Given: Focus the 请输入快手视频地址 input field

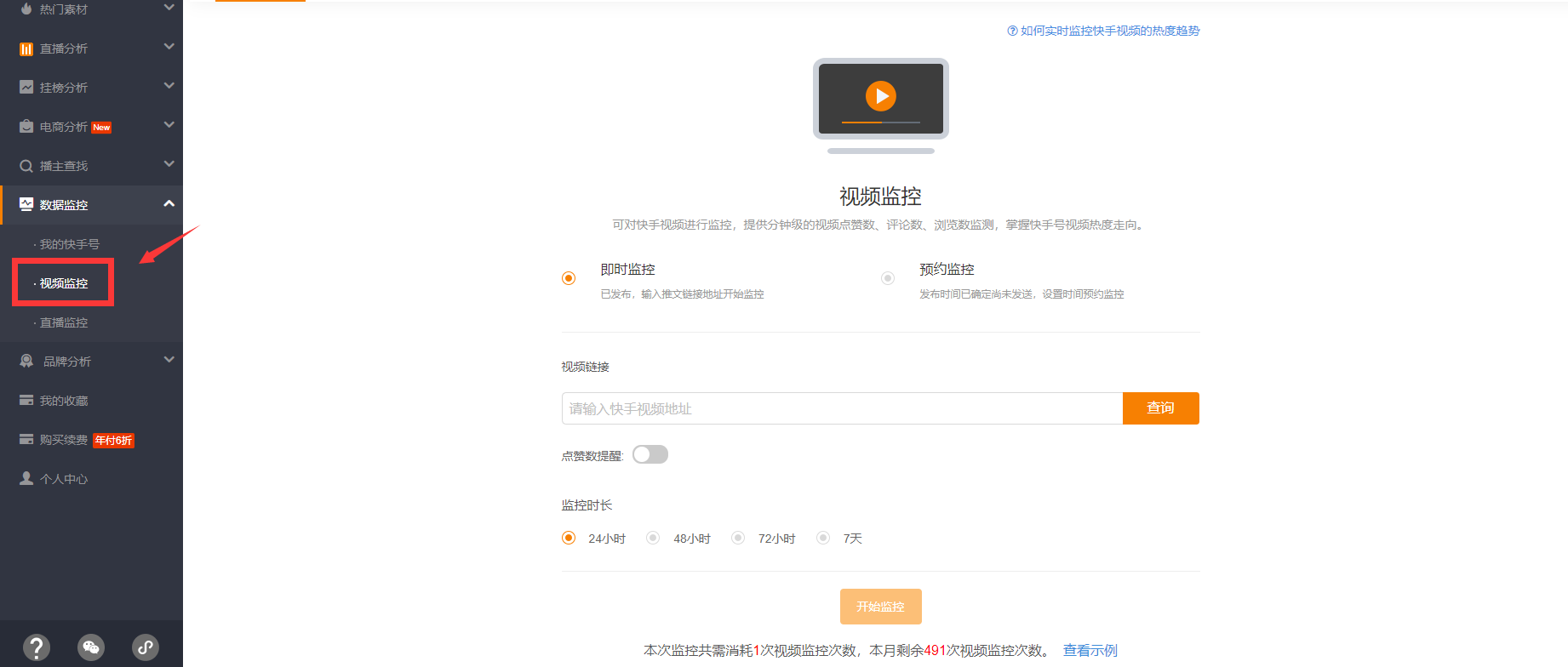Looking at the screenshot, I should (x=843, y=408).
